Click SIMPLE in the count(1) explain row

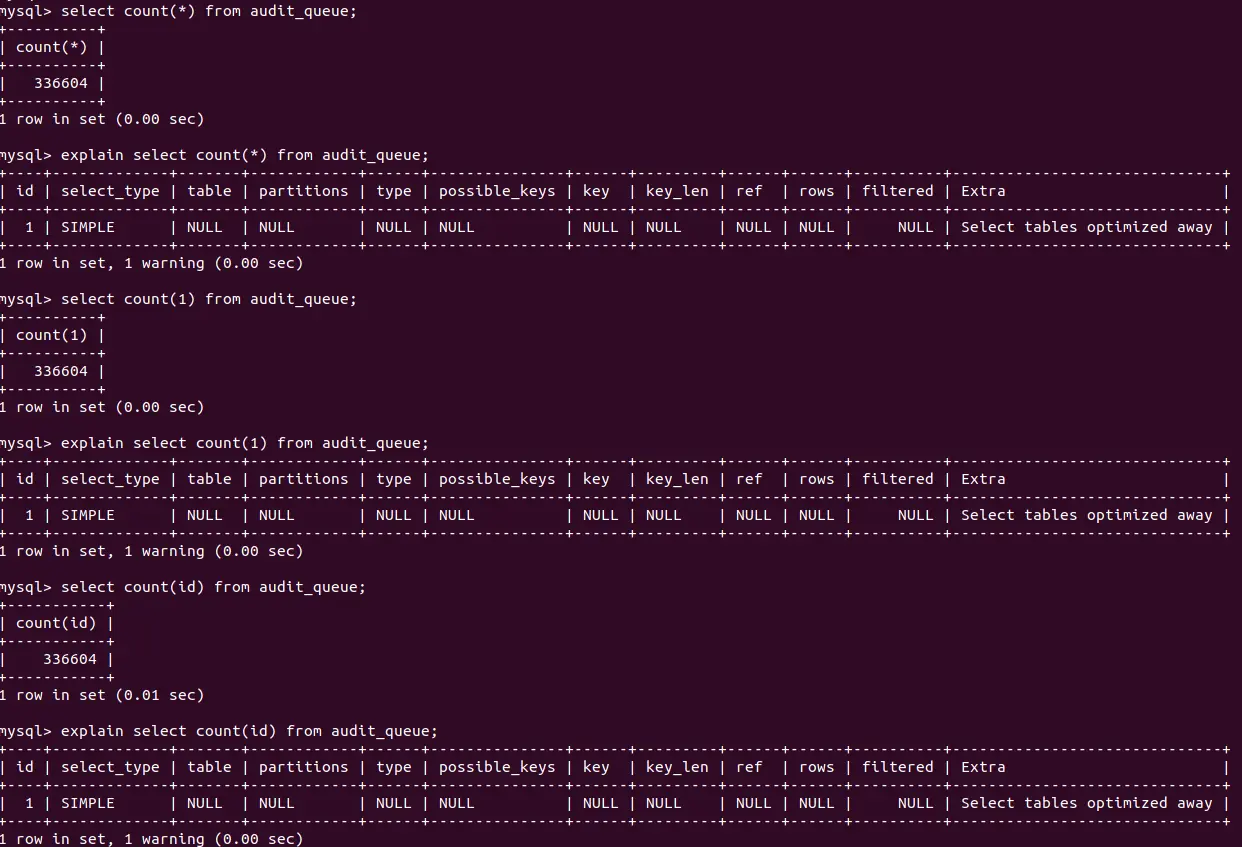(x=88, y=515)
